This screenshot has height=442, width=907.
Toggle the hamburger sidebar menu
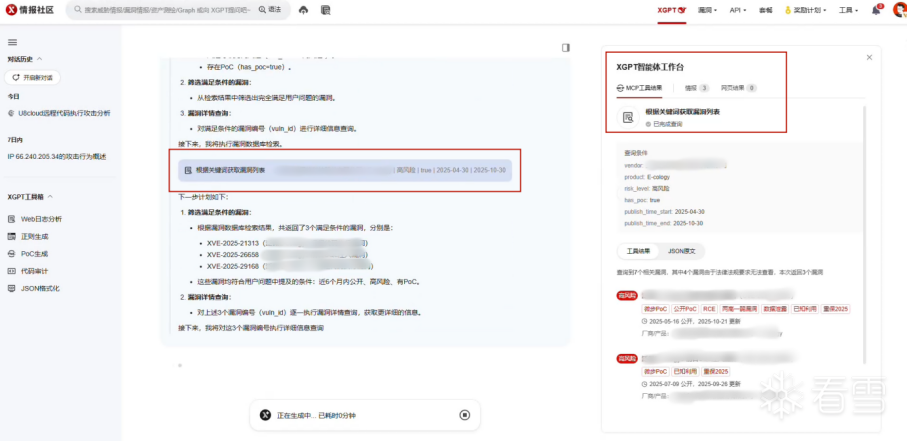click(x=12, y=42)
